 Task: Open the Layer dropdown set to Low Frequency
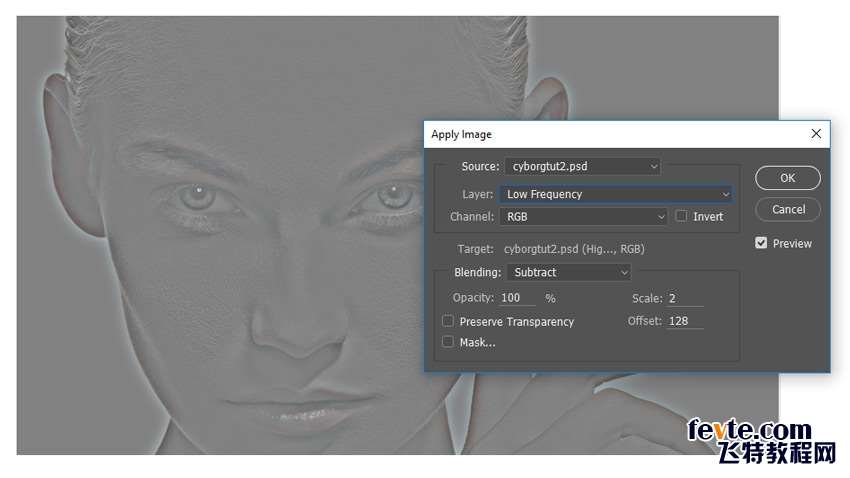pyautogui.click(x=616, y=194)
